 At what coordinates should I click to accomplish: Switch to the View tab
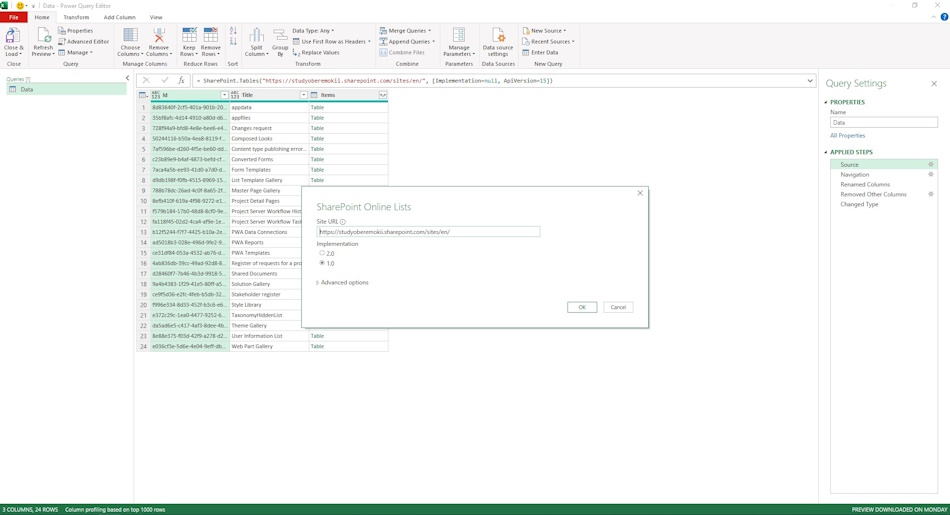pyautogui.click(x=156, y=17)
